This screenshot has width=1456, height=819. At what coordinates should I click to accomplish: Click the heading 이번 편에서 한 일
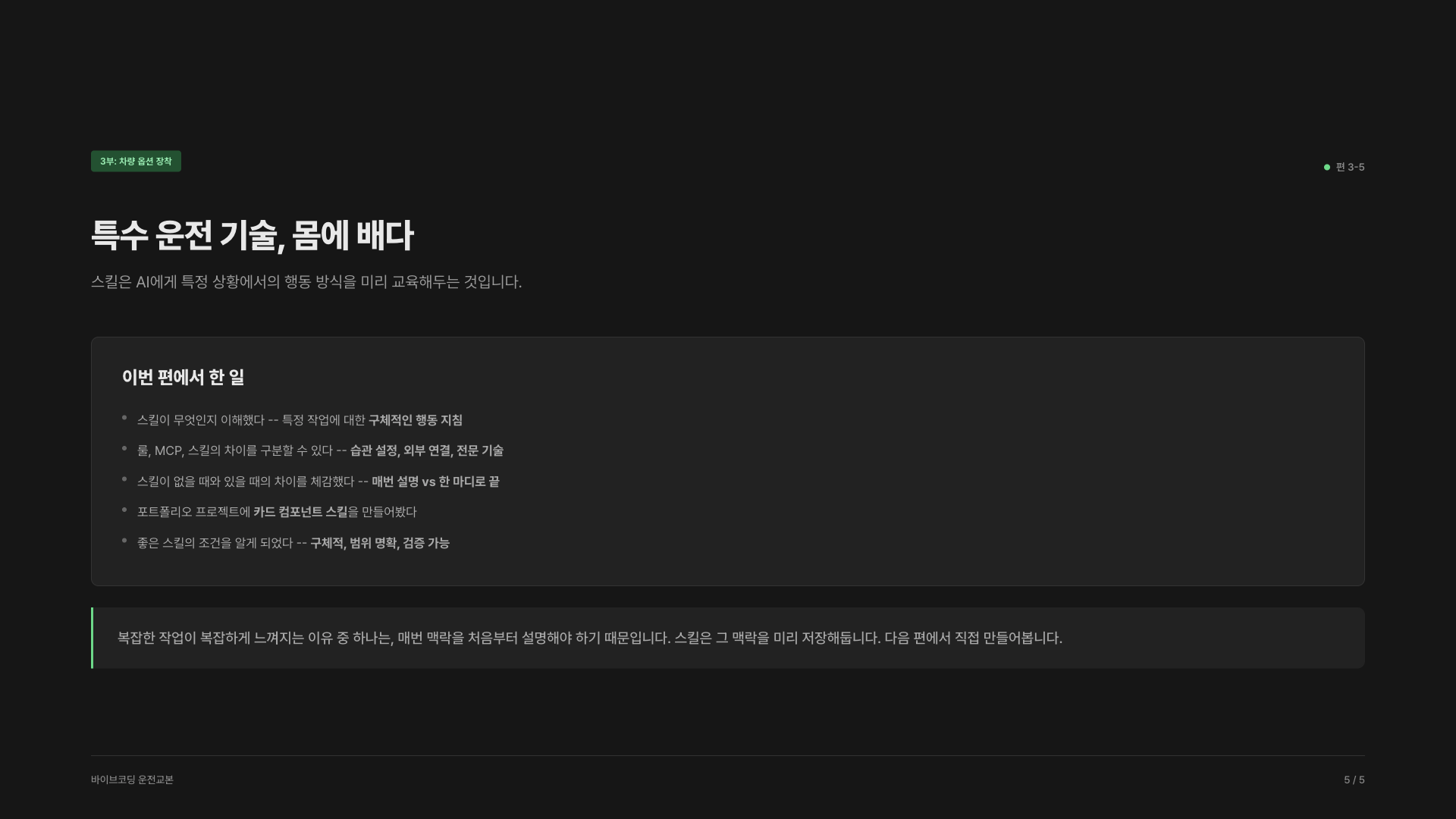(183, 377)
